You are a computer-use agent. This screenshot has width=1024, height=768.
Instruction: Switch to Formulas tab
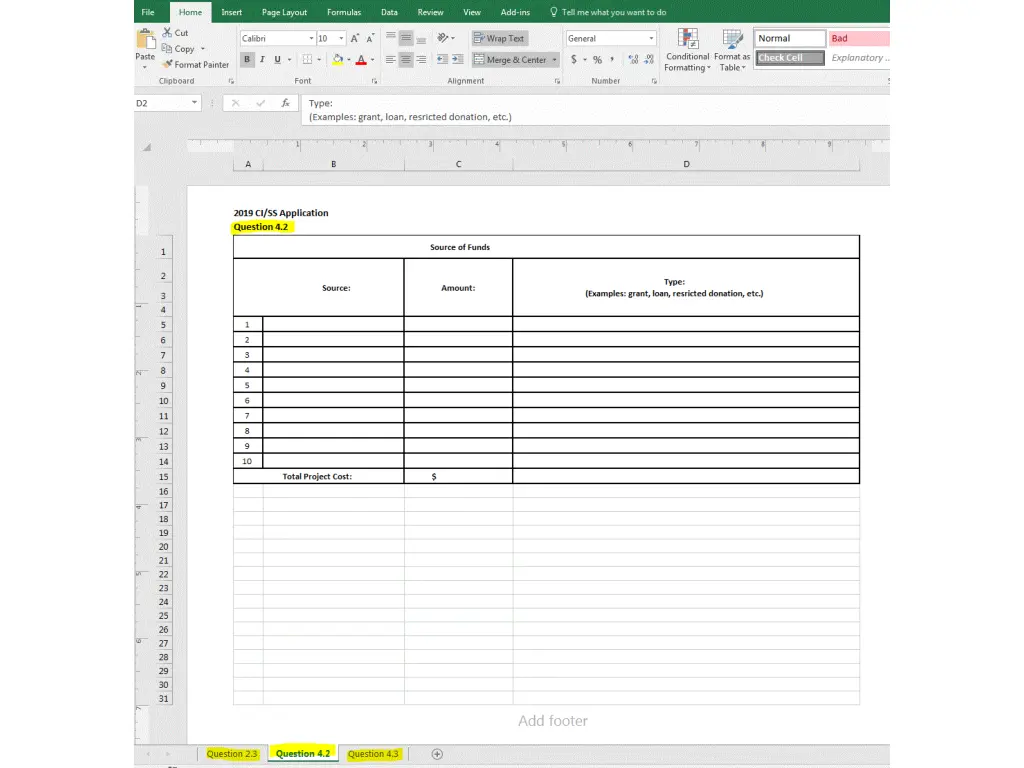[344, 12]
